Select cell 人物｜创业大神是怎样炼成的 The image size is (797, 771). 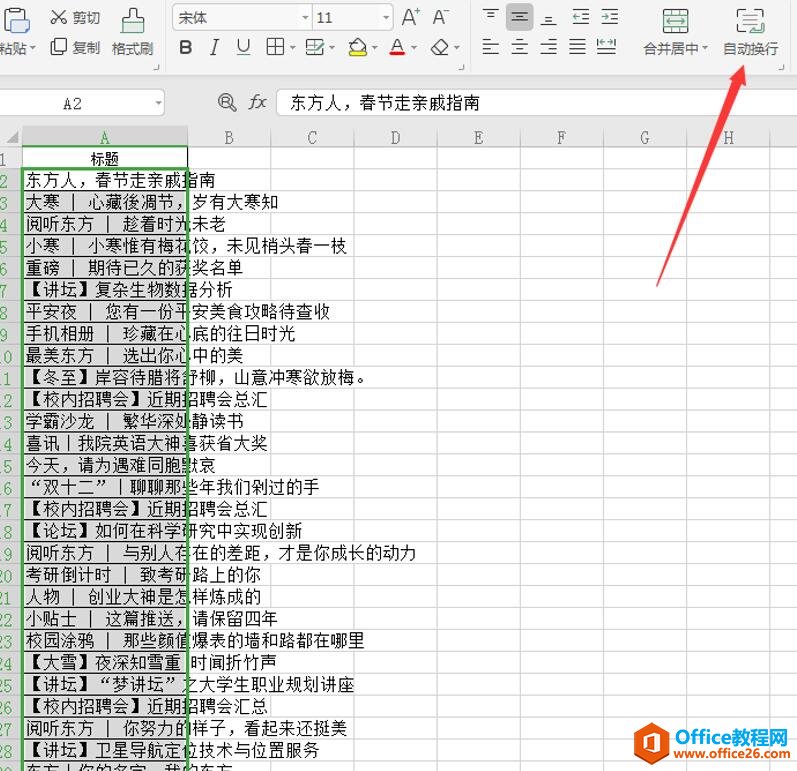pyautogui.click(x=105, y=597)
